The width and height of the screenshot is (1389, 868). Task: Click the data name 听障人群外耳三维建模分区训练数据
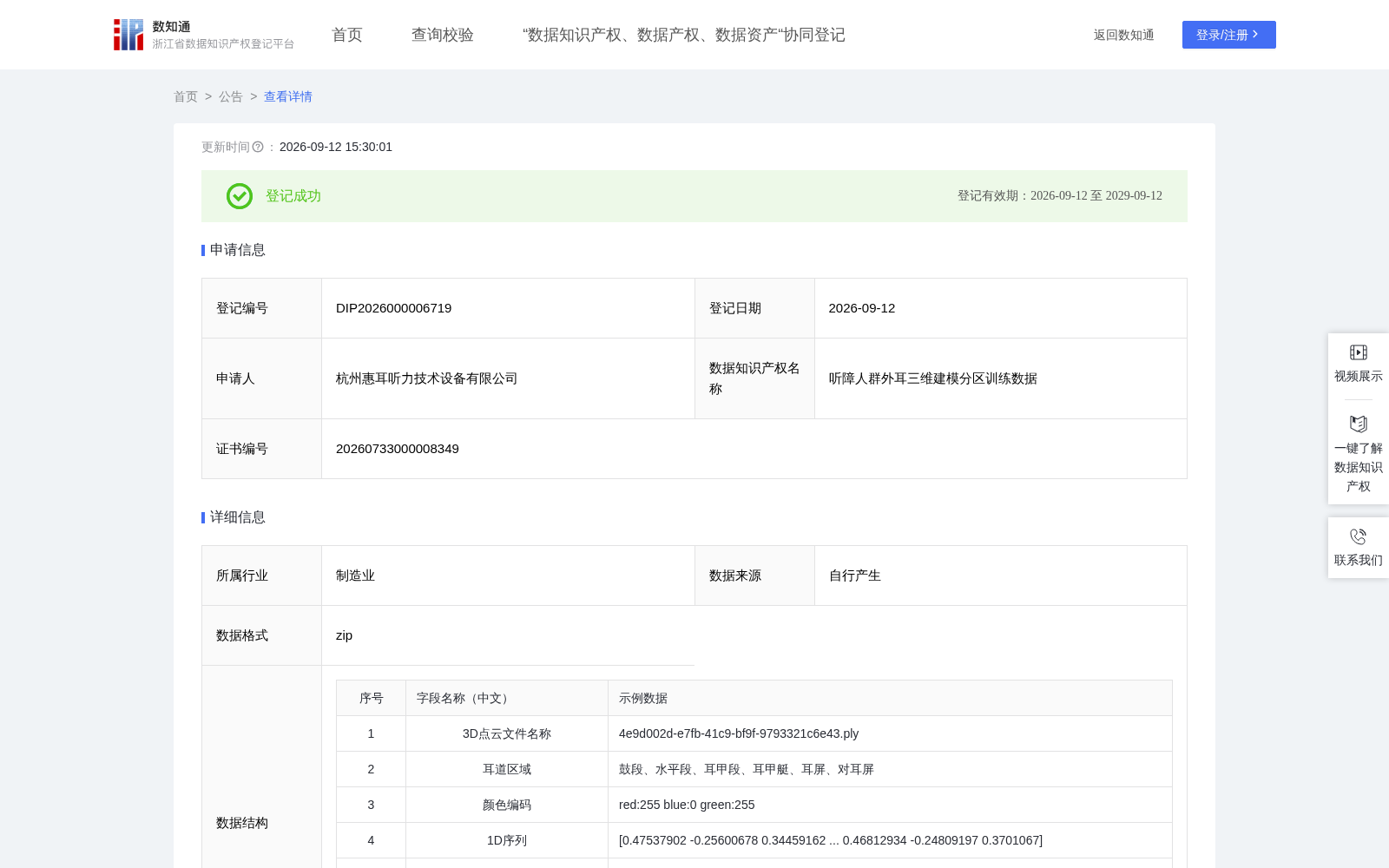tap(933, 378)
